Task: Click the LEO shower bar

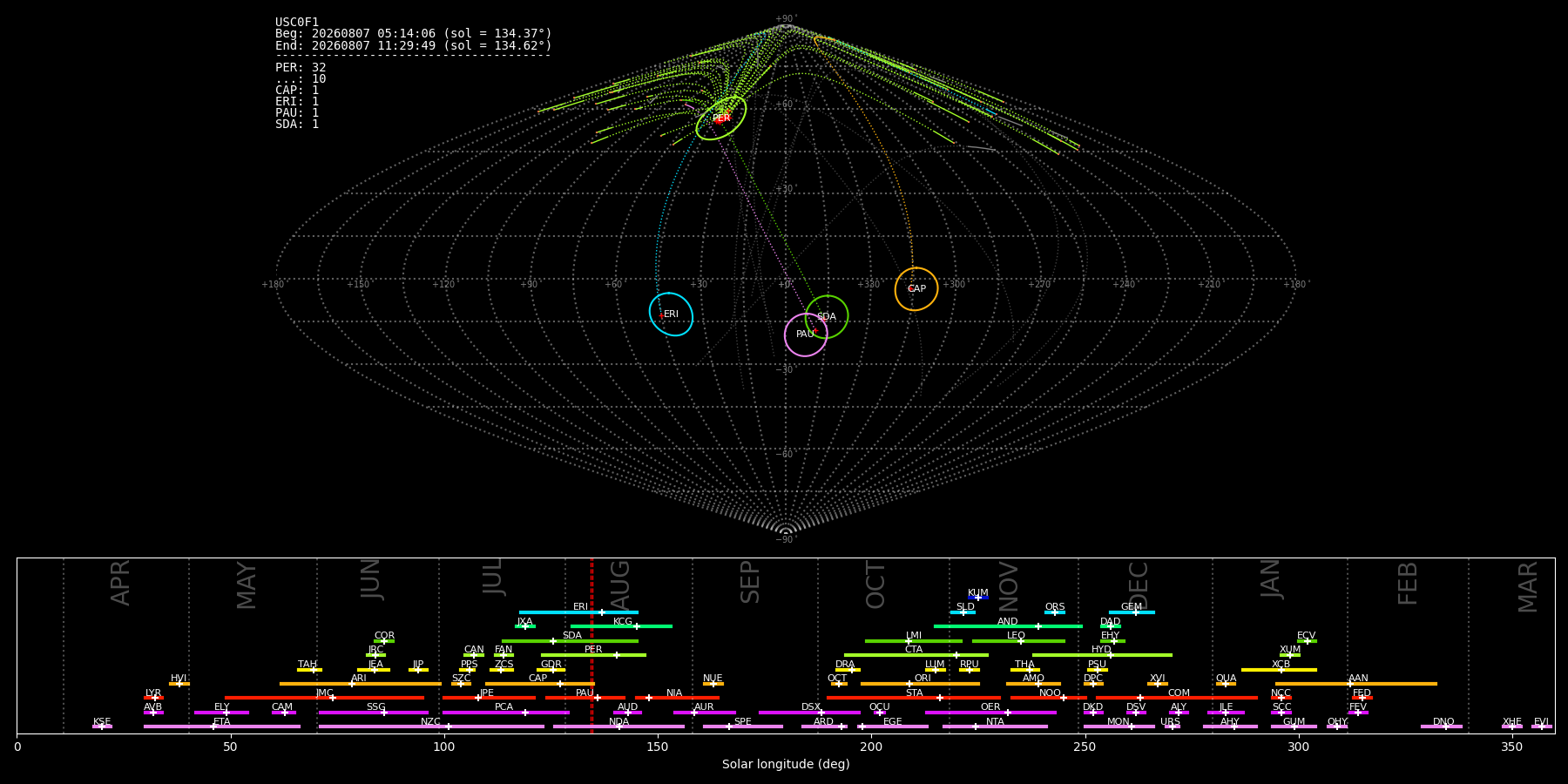Action: (1018, 641)
